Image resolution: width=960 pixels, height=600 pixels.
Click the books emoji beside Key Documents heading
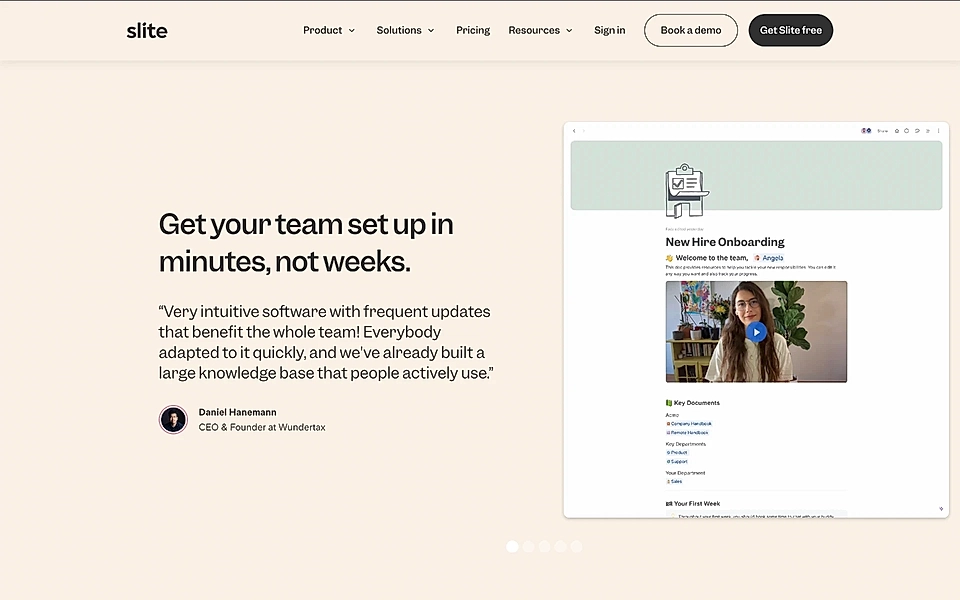click(670, 403)
